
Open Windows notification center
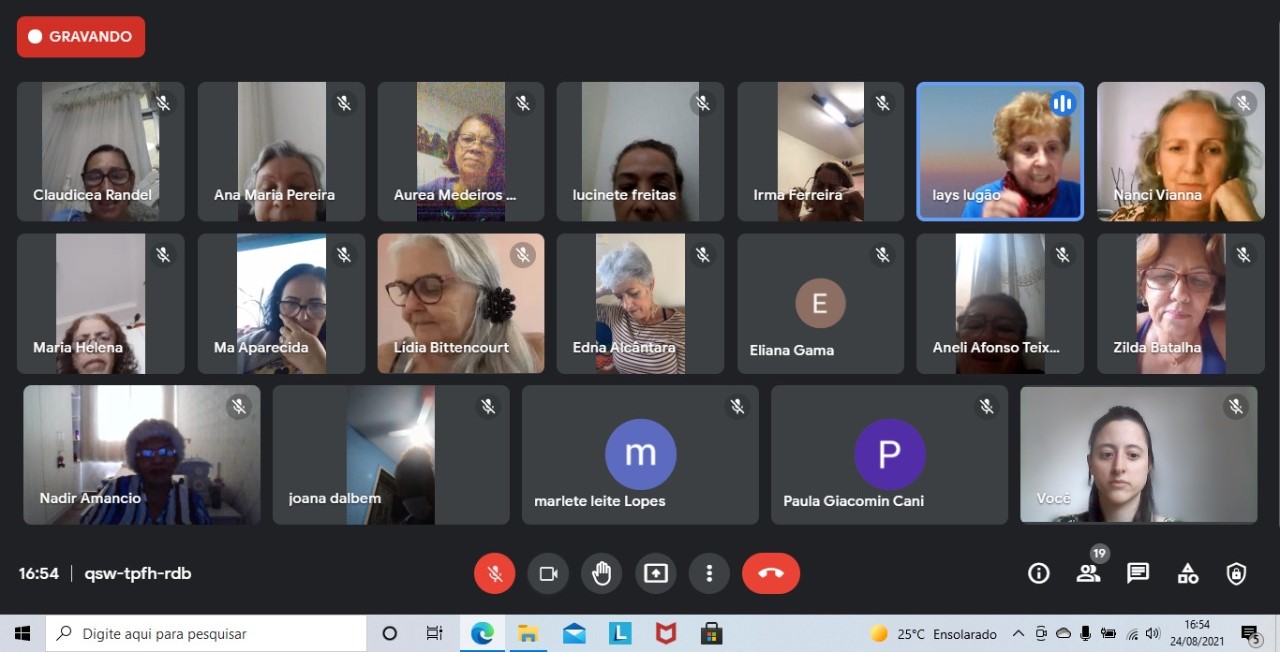coord(1249,634)
